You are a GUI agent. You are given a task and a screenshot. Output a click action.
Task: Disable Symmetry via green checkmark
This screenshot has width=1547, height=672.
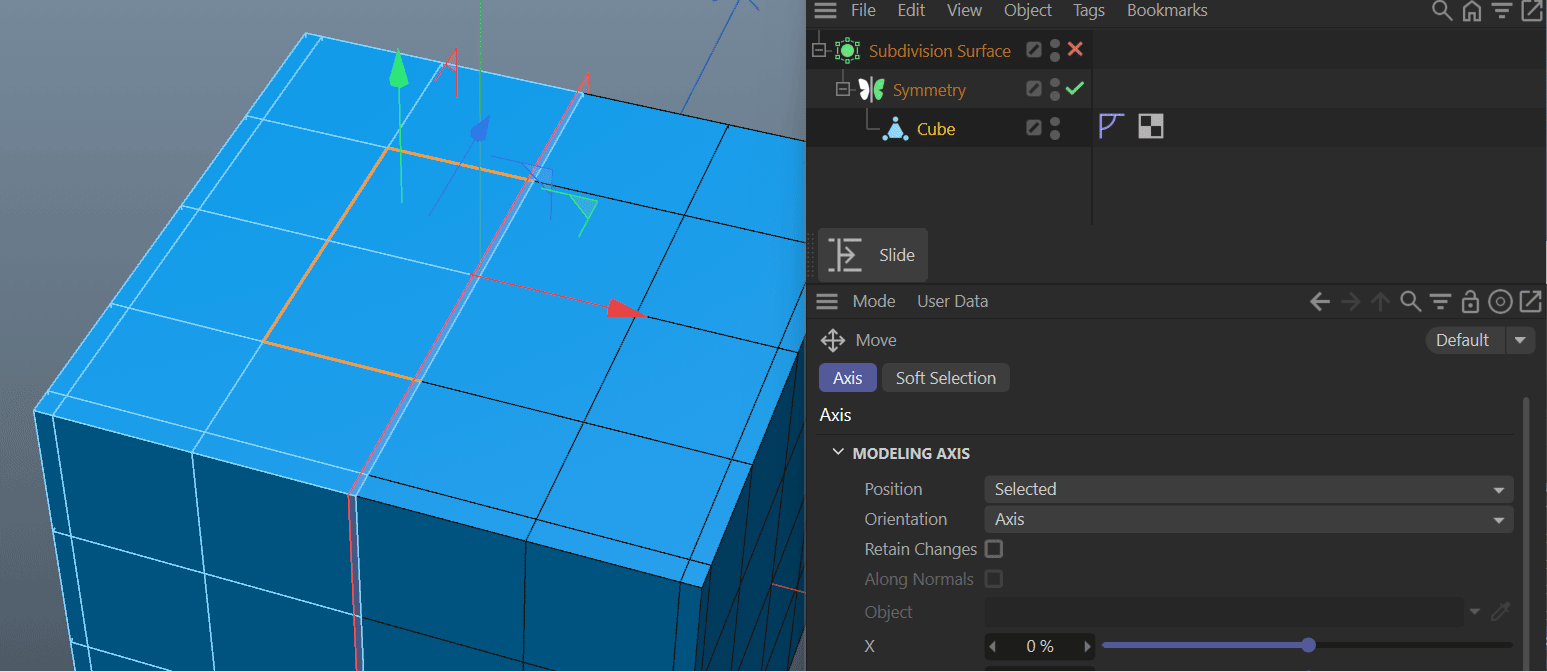[x=1075, y=89]
